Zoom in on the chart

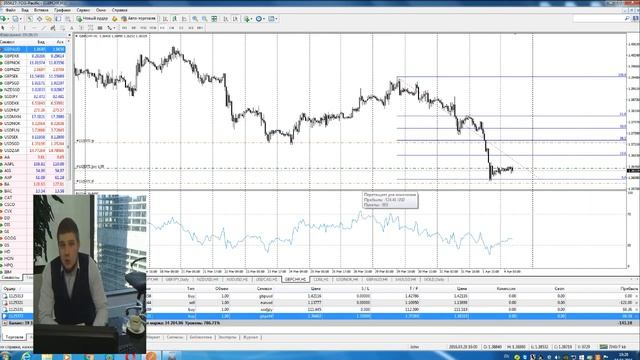coord(195,19)
